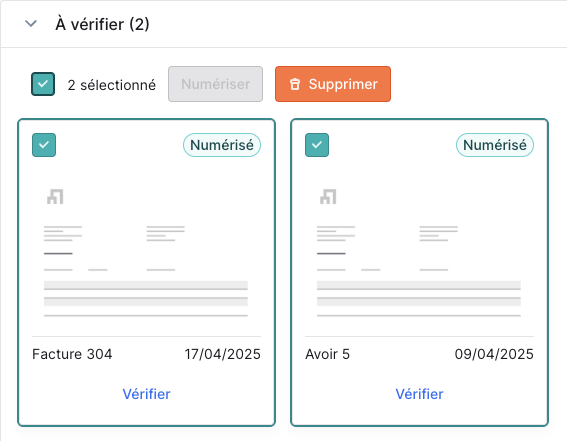567x441 pixels.
Task: Click the orange Supprimer button
Action: (x=333, y=84)
